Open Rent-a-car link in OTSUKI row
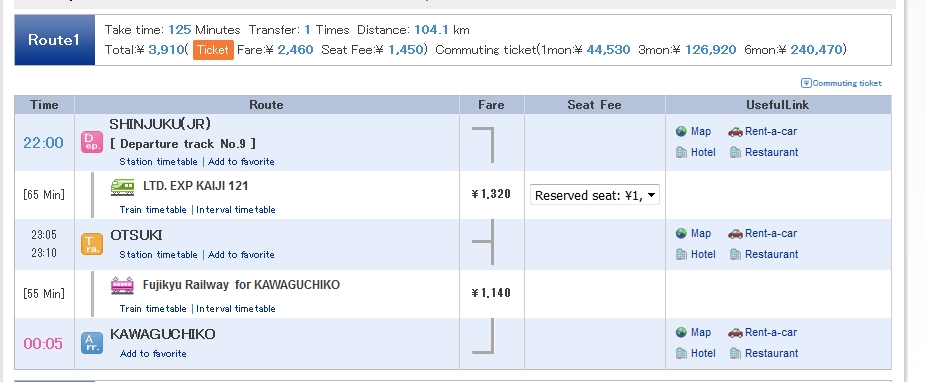The image size is (926, 382). [762, 233]
